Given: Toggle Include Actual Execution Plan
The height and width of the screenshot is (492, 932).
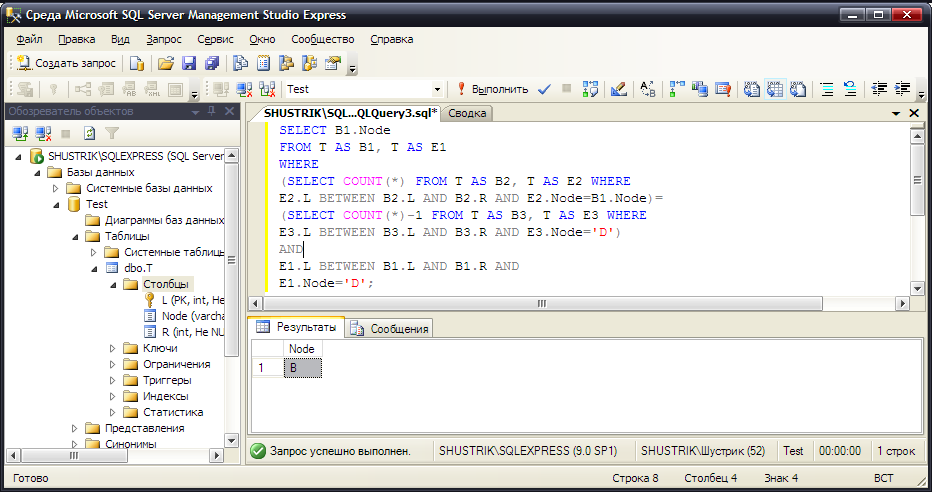Looking at the screenshot, I should pyautogui.click(x=676, y=89).
